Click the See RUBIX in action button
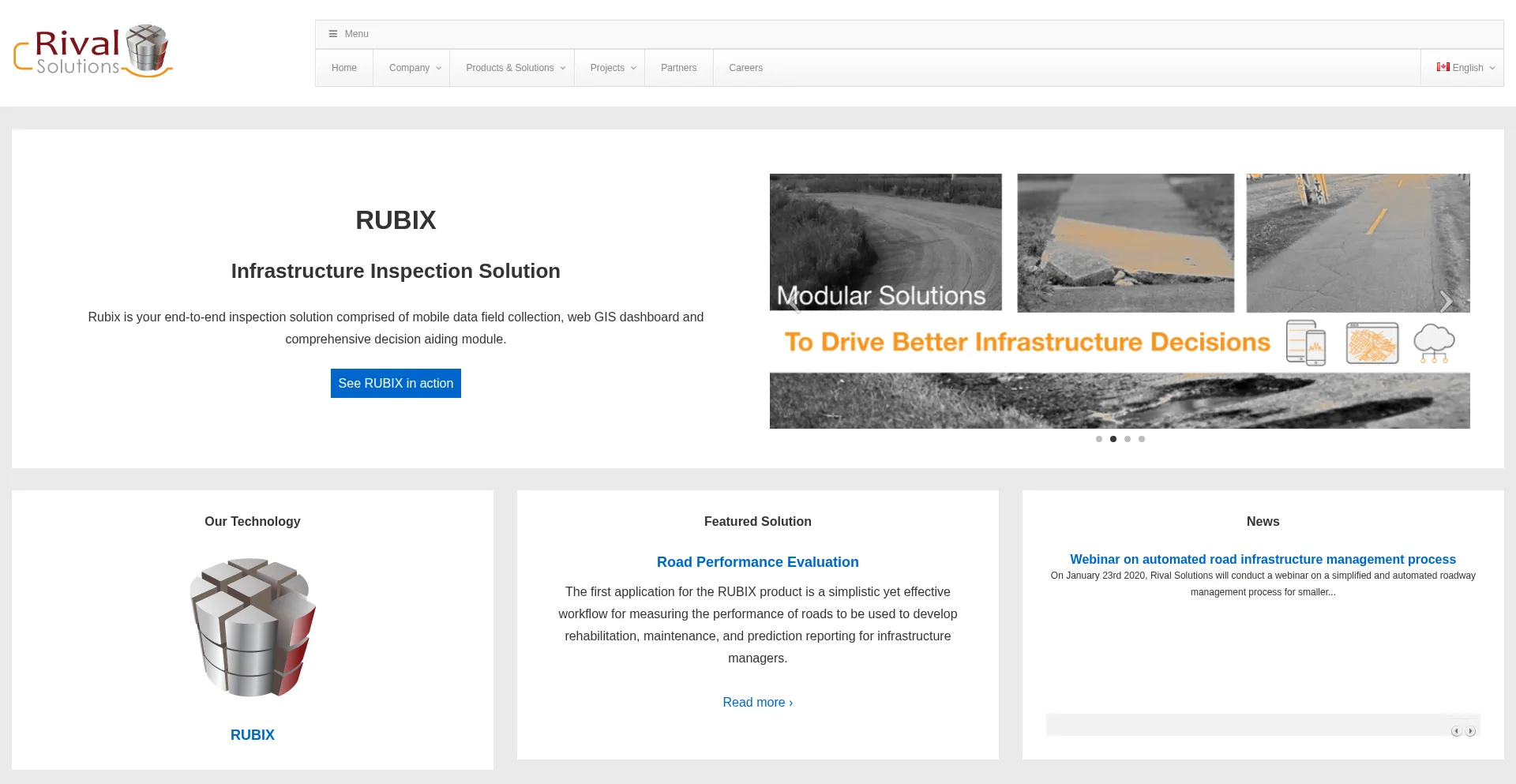Image resolution: width=1516 pixels, height=784 pixels. [x=396, y=383]
